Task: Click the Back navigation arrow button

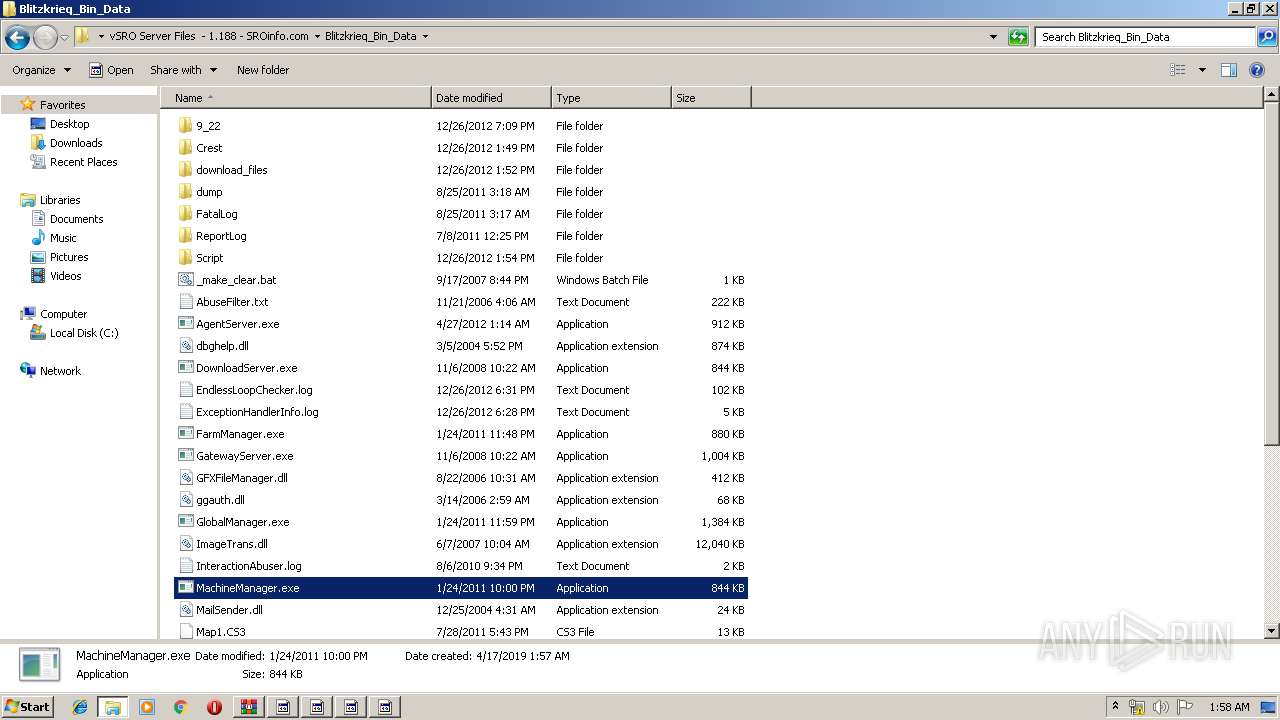Action: 17,37
